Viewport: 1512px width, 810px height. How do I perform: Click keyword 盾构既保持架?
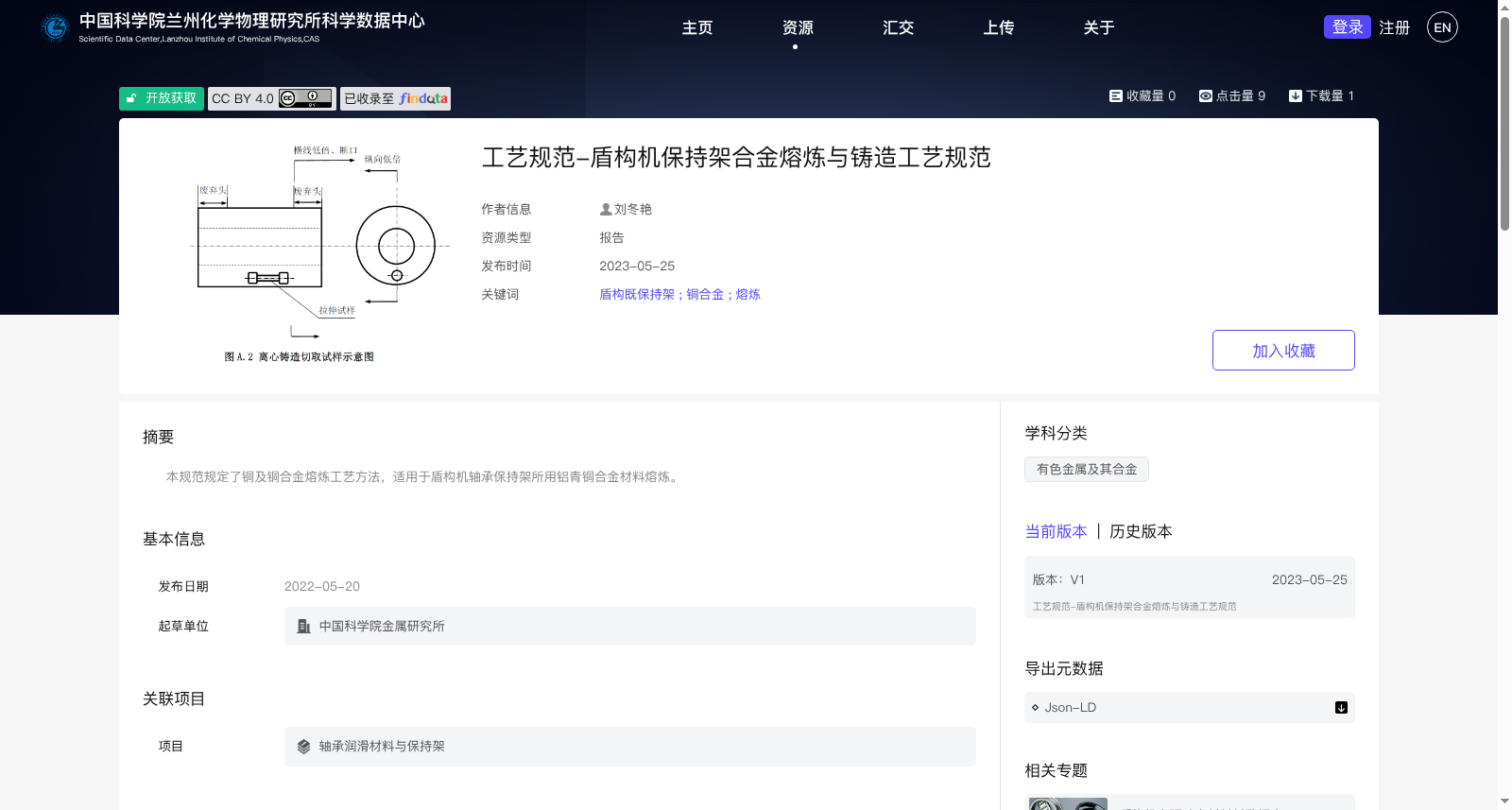(x=637, y=294)
